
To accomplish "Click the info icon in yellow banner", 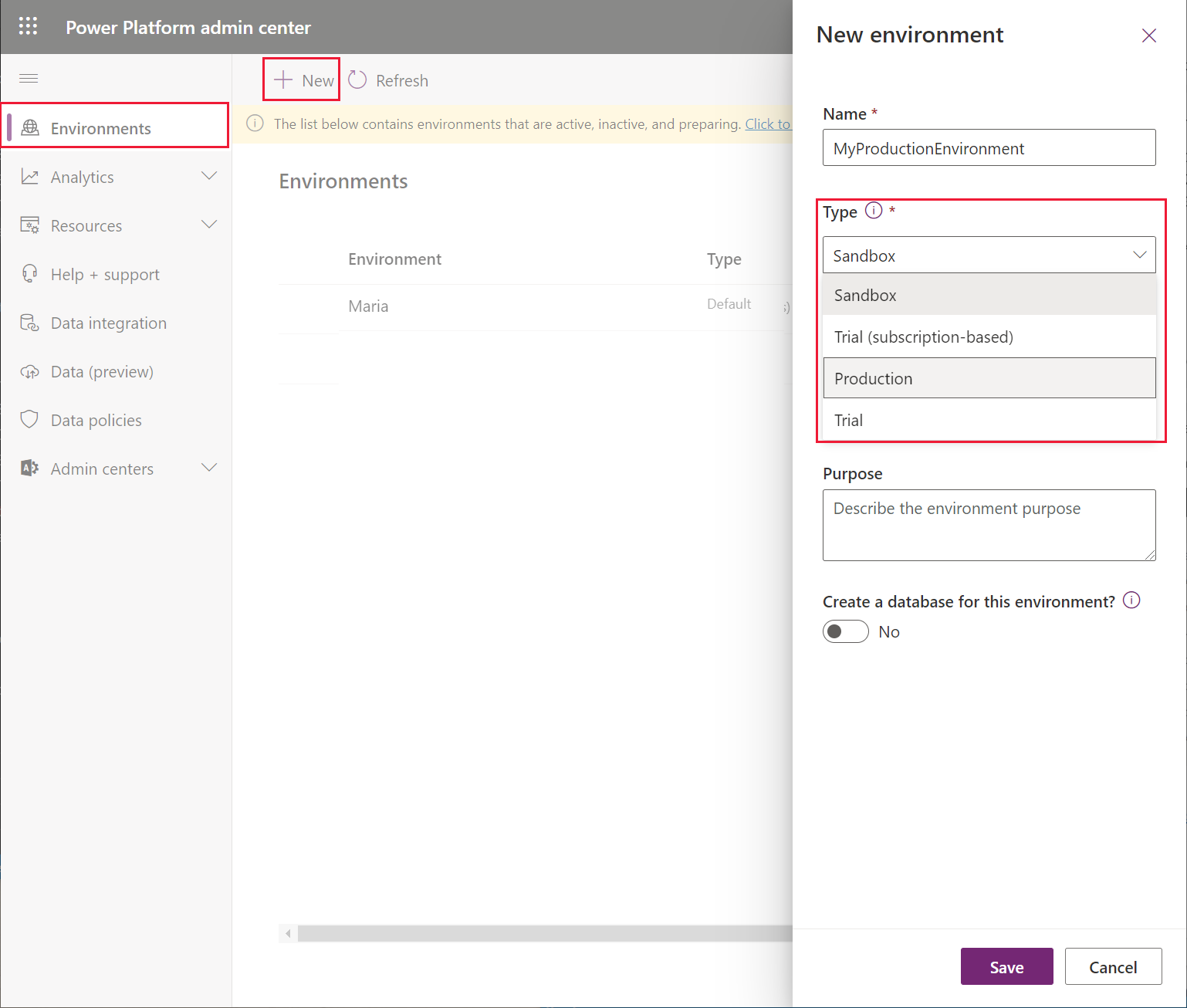I will 255,123.
